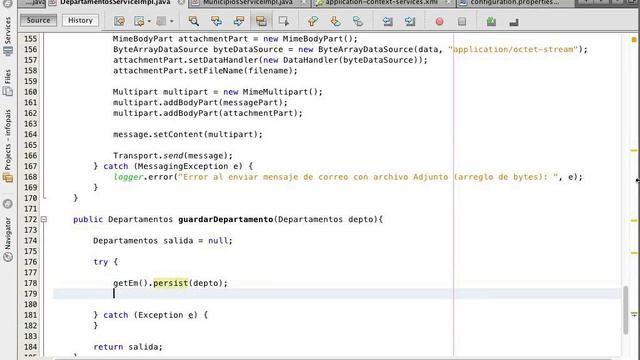Click the Uncomment lines toolbar icon
Image resolution: width=640 pixels, height=360 pixels.
[x=514, y=22]
